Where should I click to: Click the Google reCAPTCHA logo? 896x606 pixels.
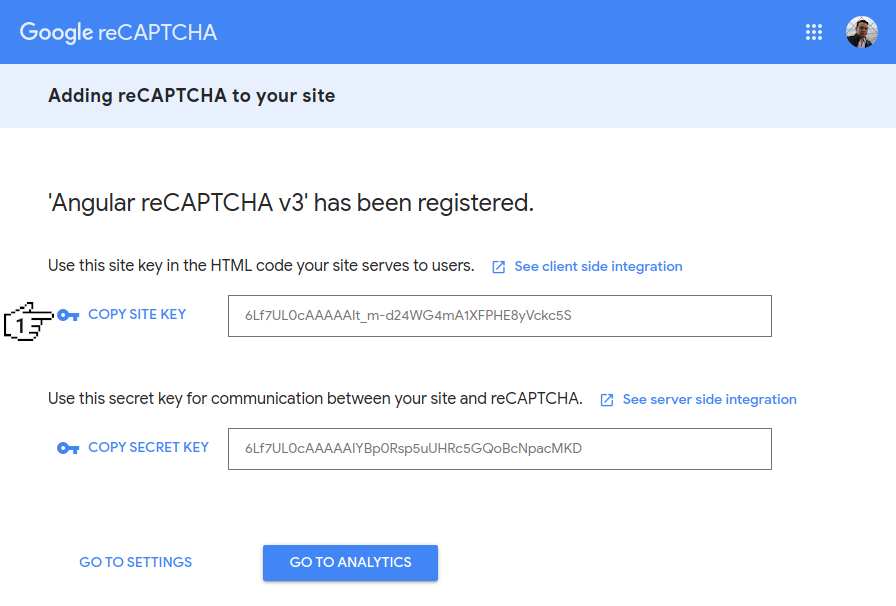(x=118, y=32)
